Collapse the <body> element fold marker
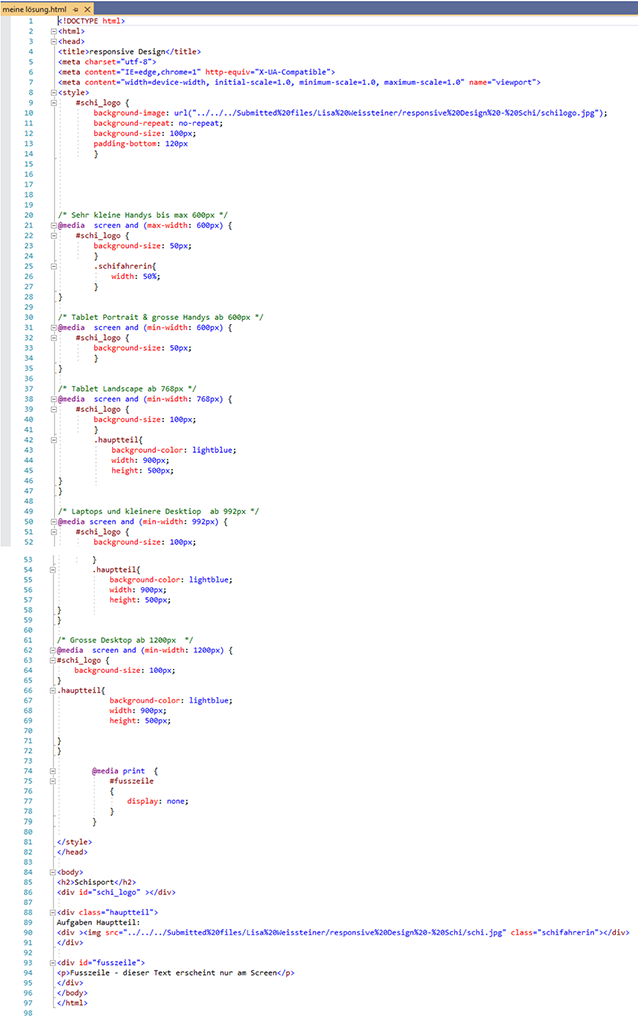 tap(53, 872)
